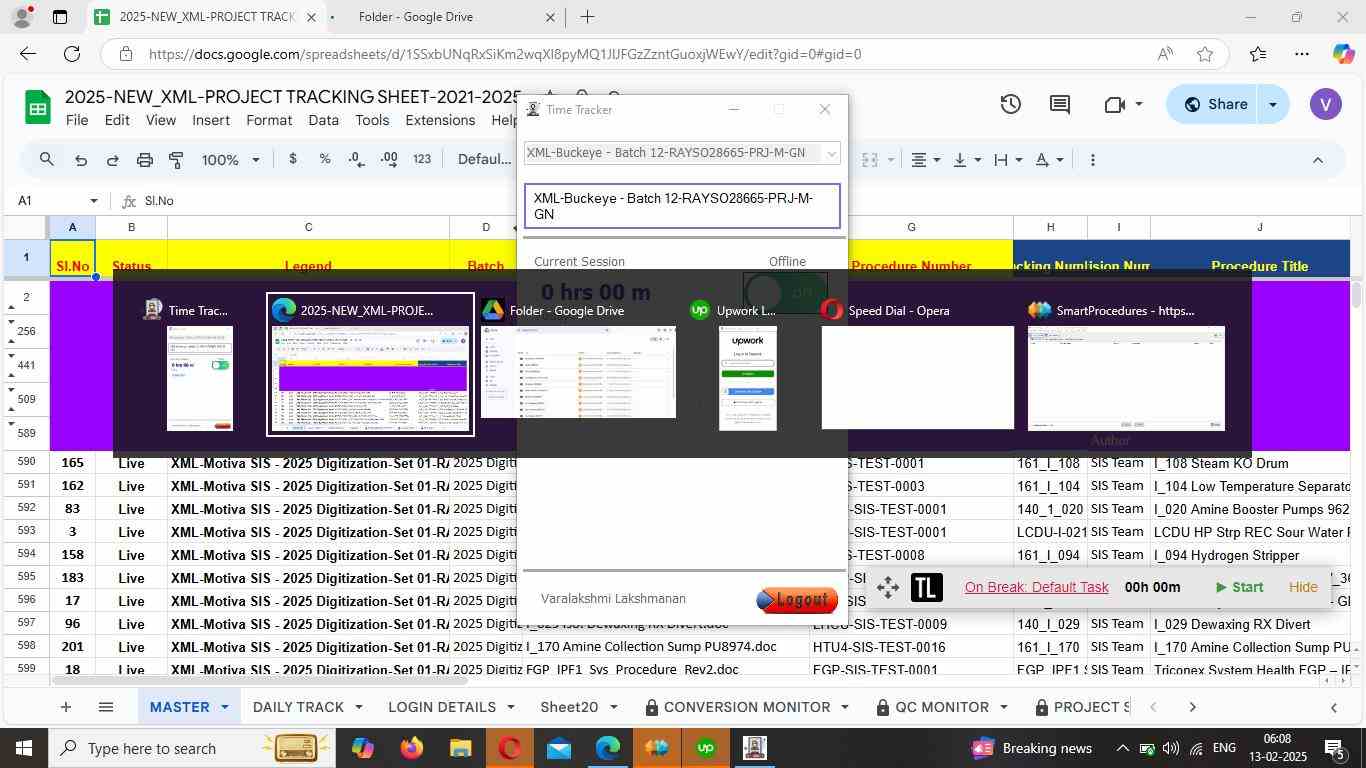Screen dimensions: 1366x768
Task: Add a new sheet with plus icon
Action: pyautogui.click(x=65, y=707)
